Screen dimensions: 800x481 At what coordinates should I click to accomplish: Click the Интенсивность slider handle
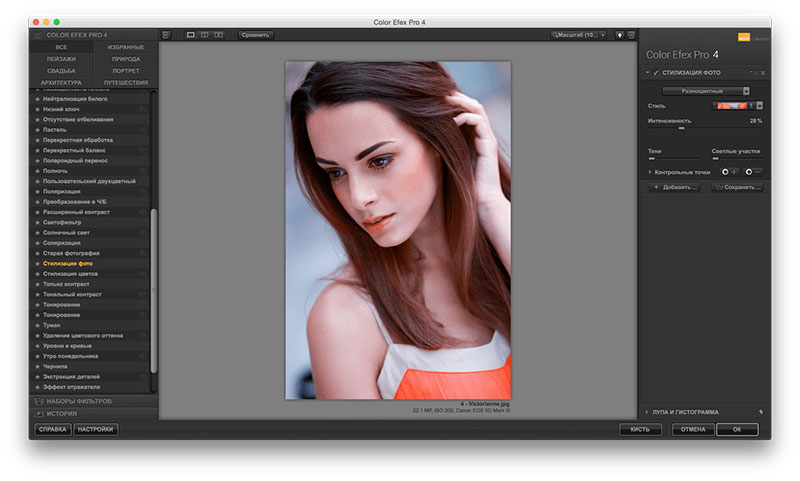click(681, 129)
